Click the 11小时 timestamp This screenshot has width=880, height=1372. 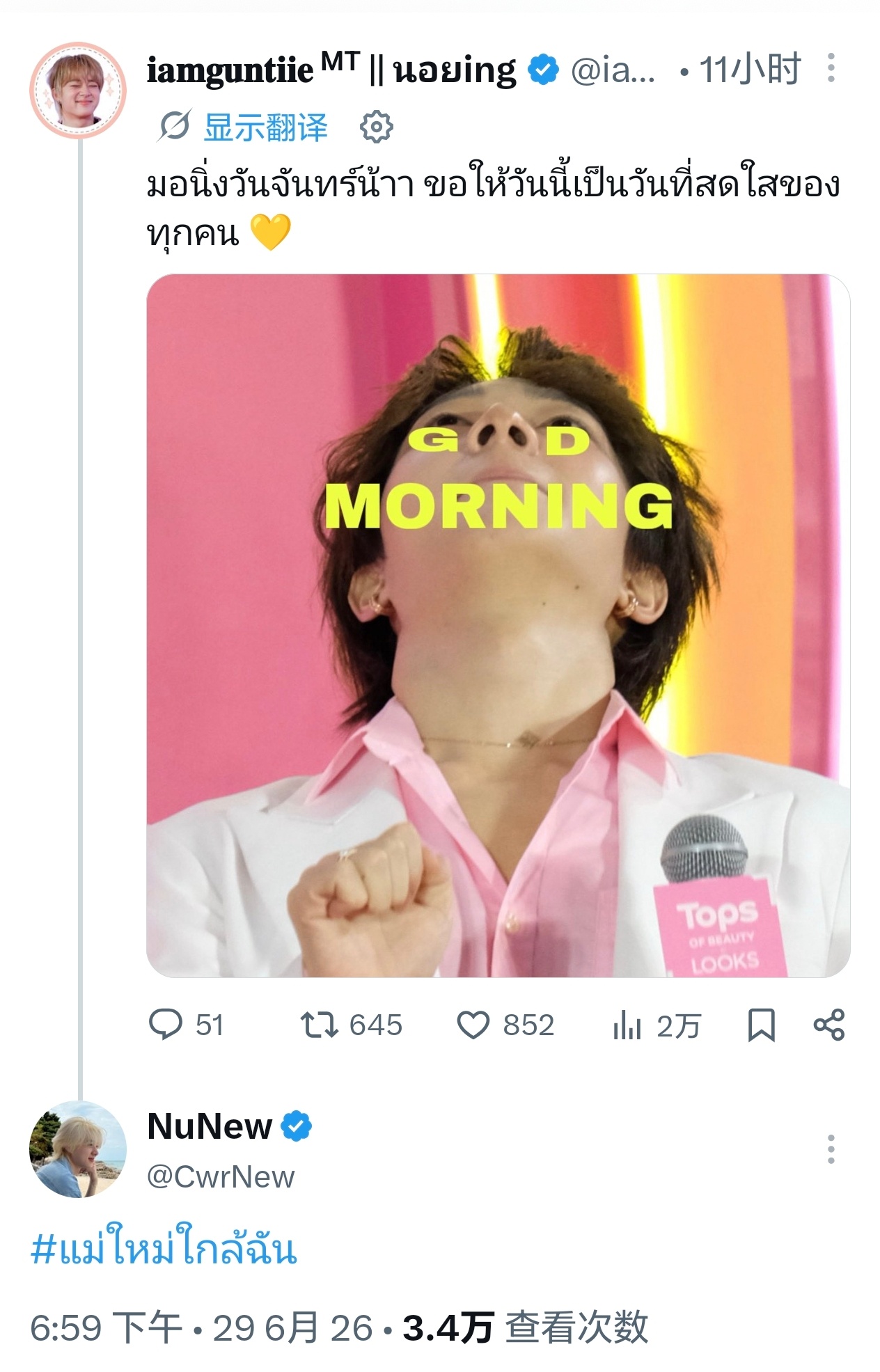tap(750, 70)
